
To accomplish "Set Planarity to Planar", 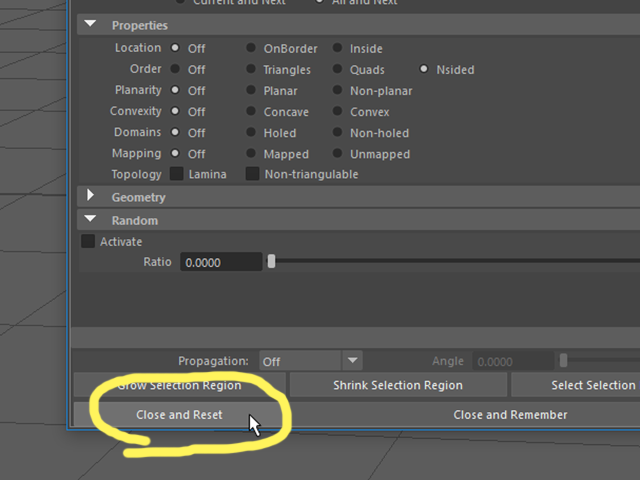I will point(251,89).
